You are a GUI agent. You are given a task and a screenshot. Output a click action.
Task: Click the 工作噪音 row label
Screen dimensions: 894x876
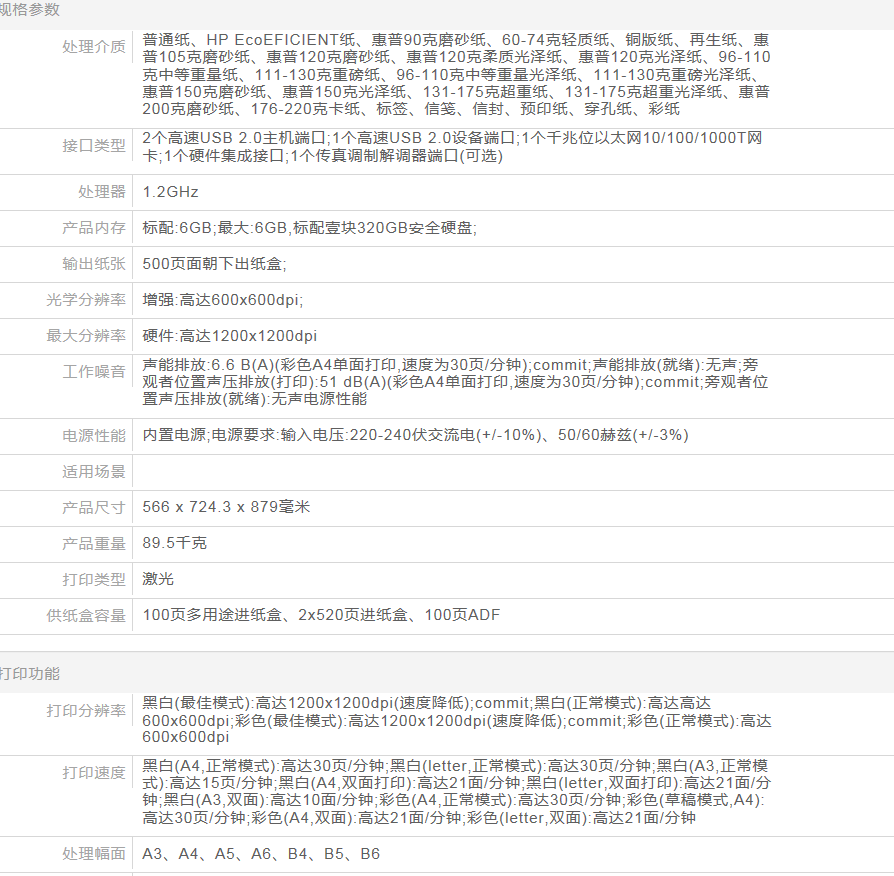coord(94,372)
